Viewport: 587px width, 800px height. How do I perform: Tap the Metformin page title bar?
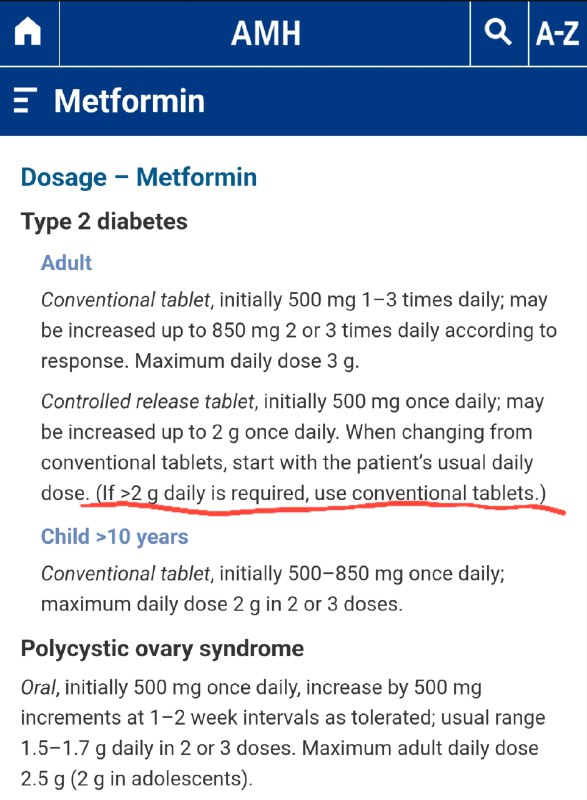(293, 101)
